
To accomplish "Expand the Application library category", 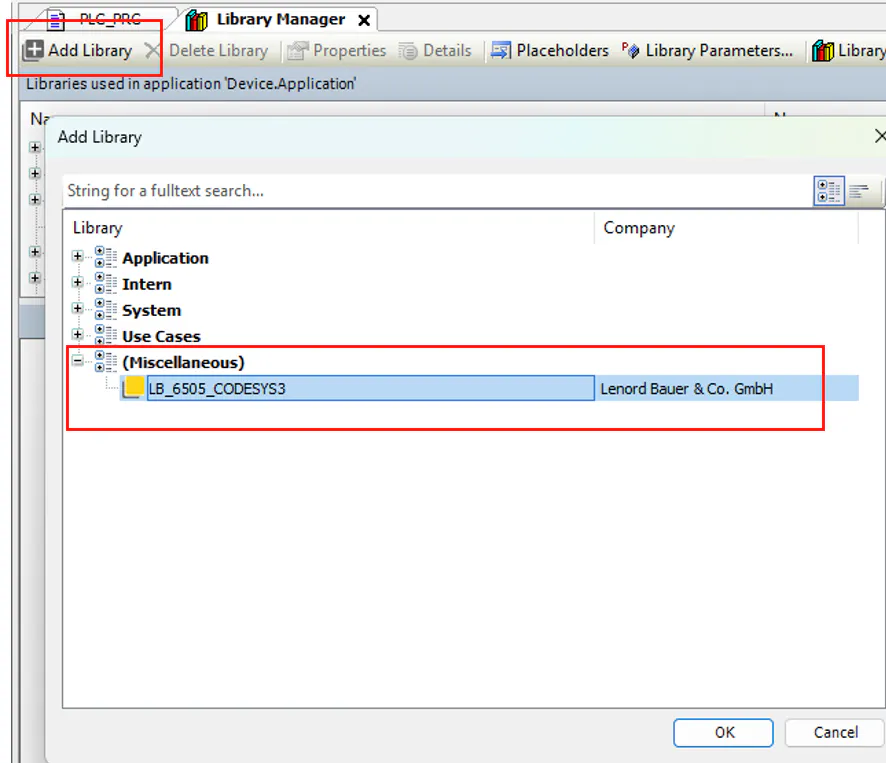I will coord(78,257).
